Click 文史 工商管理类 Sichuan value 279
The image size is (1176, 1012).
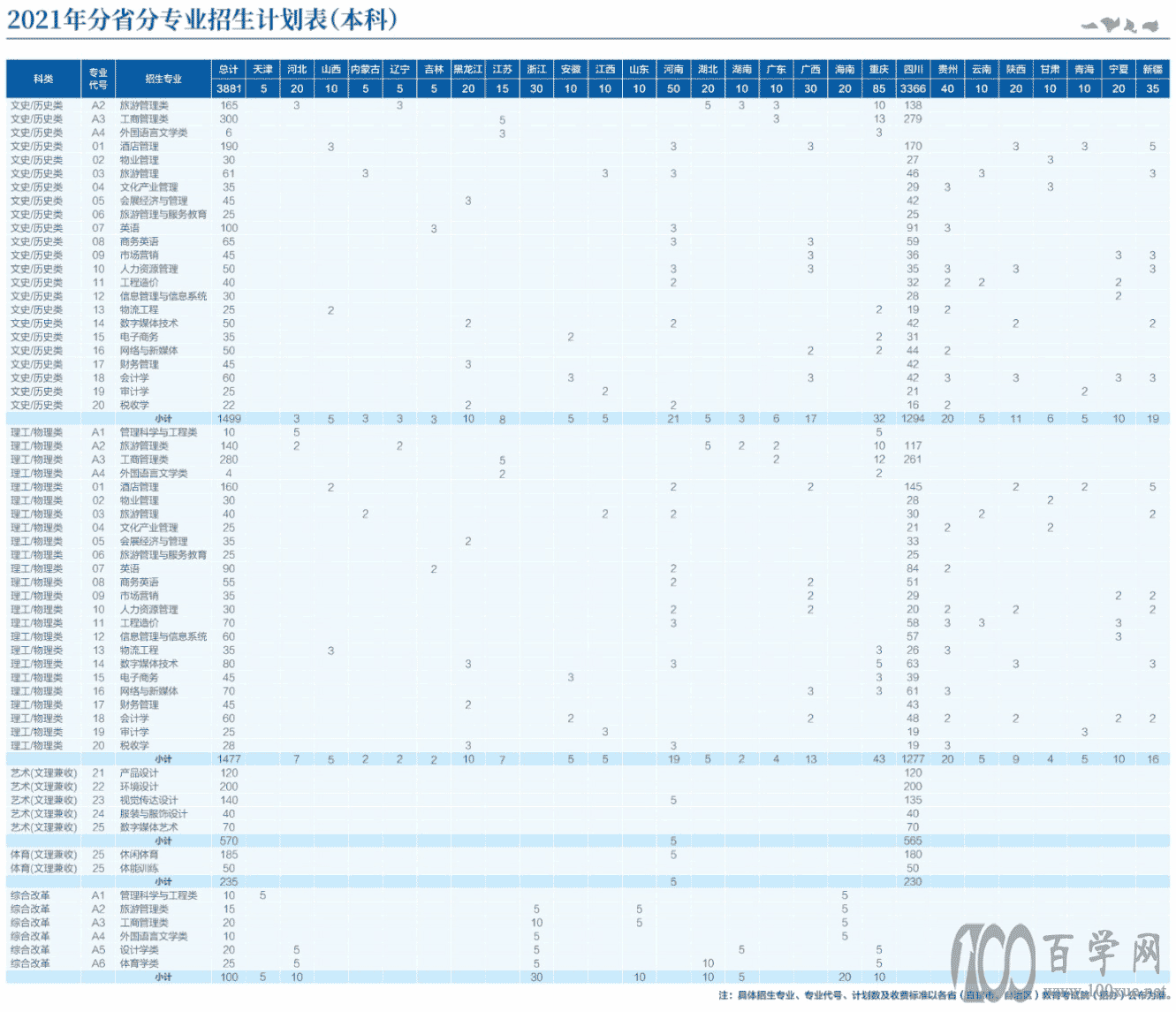tap(913, 119)
